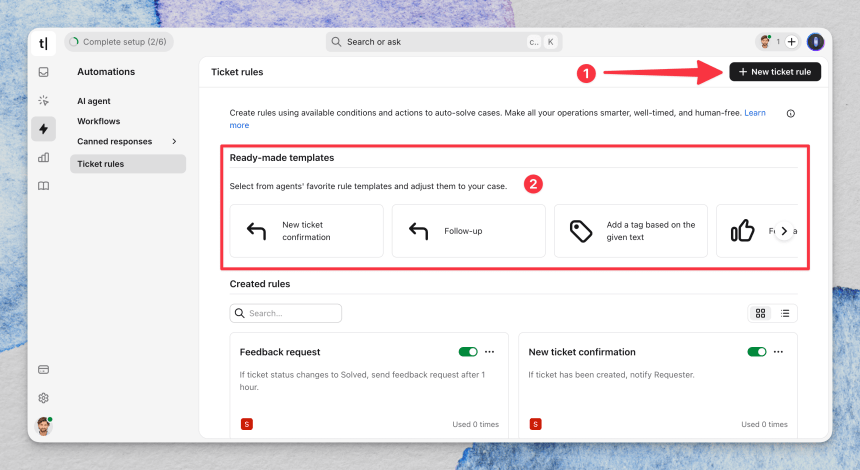Open more options for Feedback request rule
860x470 pixels.
pos(489,352)
